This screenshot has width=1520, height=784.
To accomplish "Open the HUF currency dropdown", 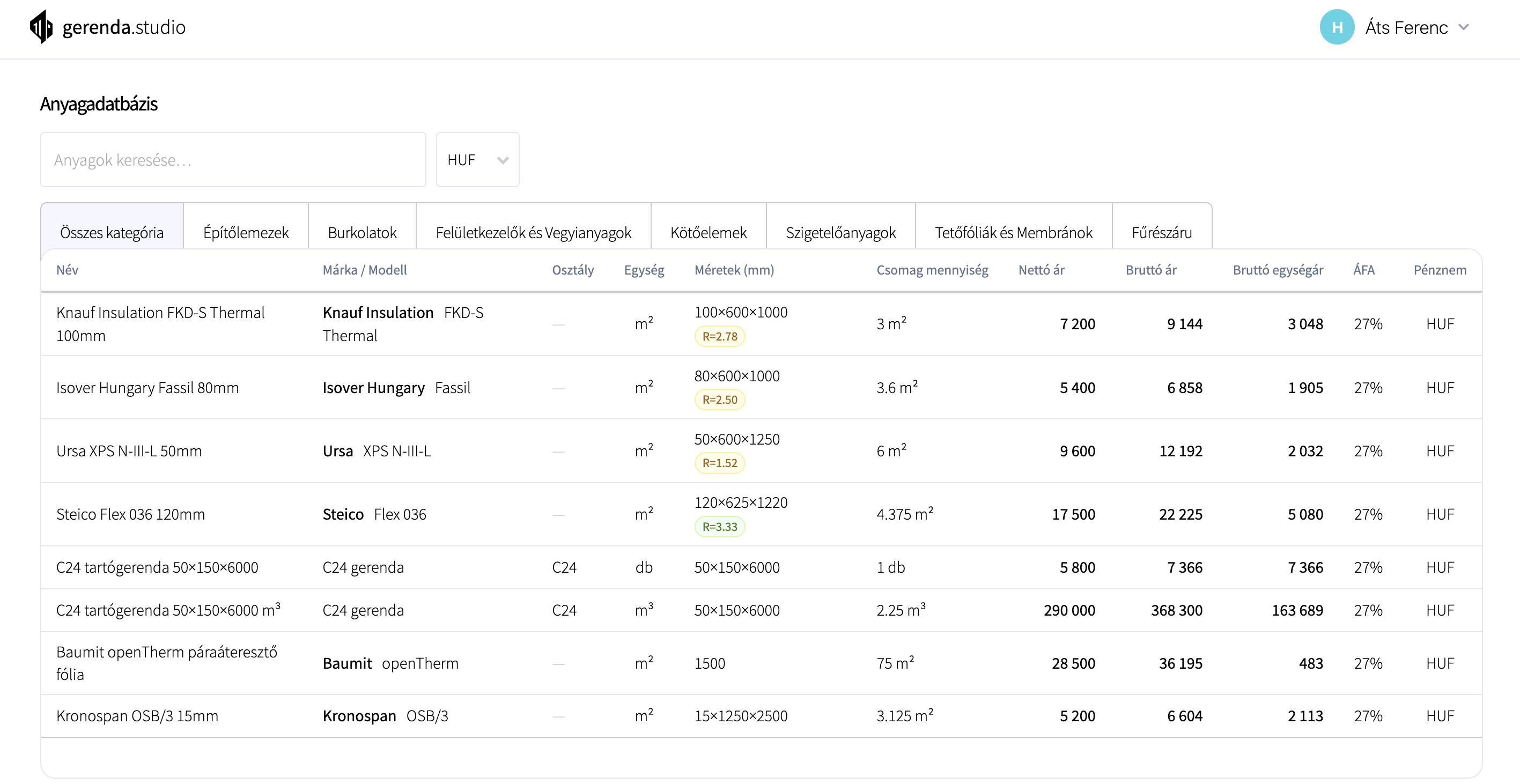I will pyautogui.click(x=477, y=160).
